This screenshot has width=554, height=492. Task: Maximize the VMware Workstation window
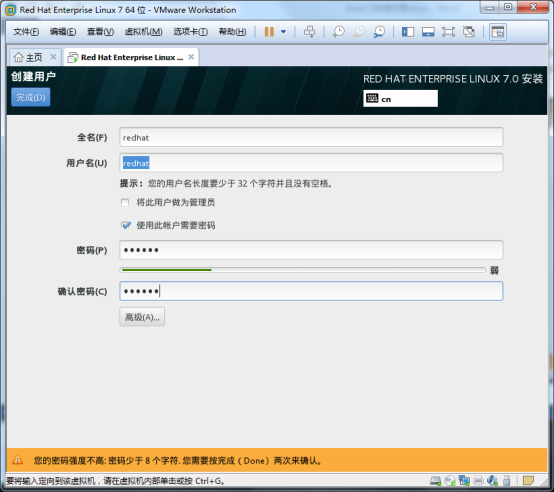508,7
